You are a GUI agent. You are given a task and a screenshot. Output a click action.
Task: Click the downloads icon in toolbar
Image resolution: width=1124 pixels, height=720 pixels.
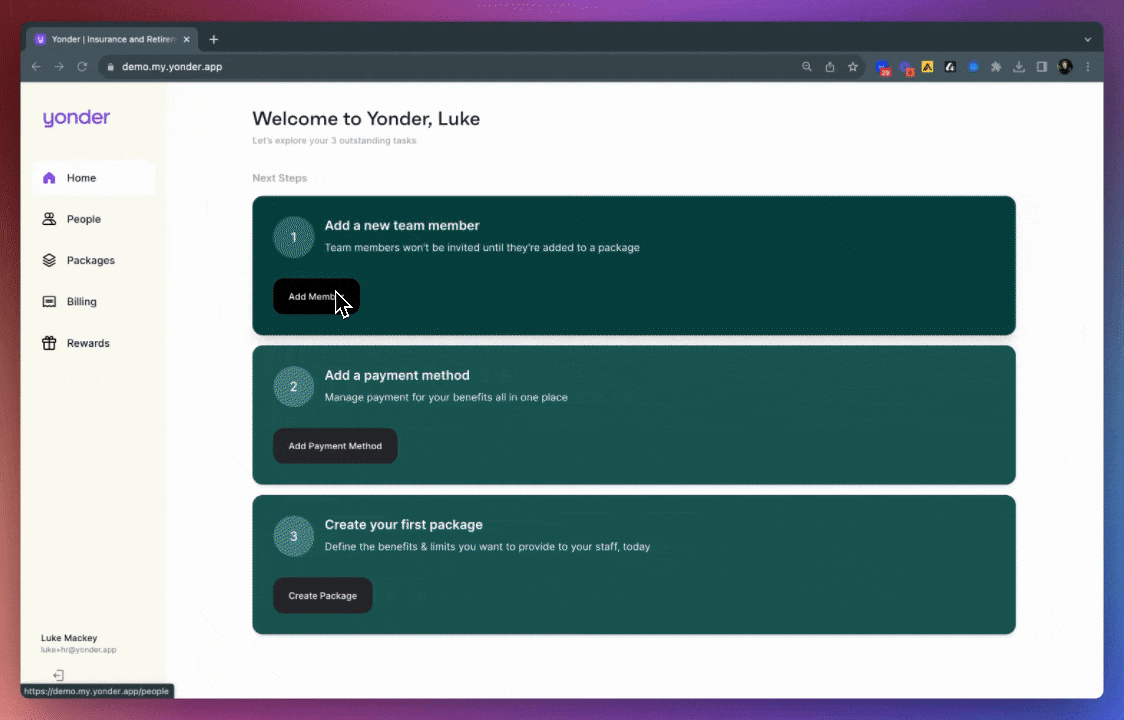[x=1019, y=67]
